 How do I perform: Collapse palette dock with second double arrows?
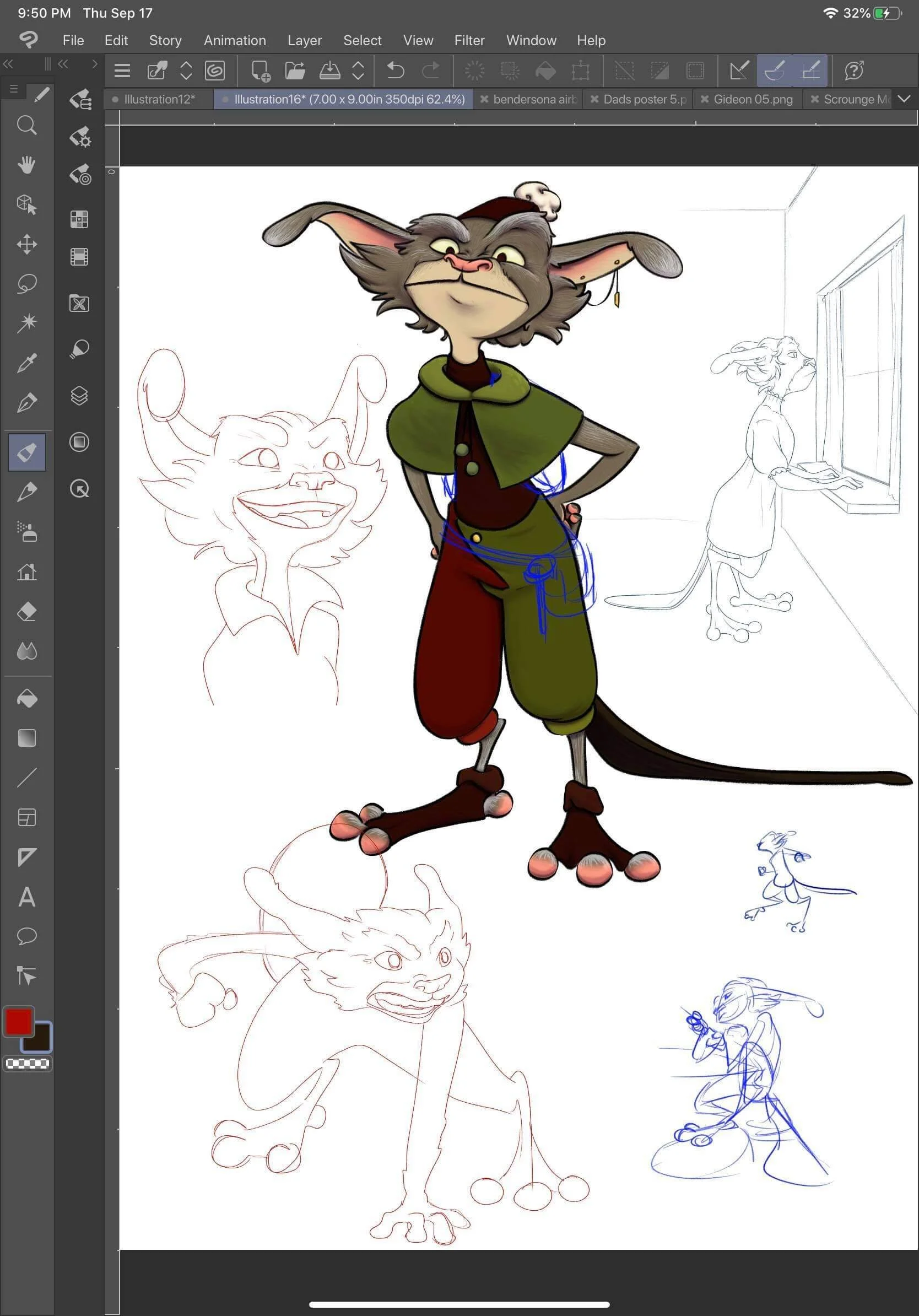coord(63,63)
